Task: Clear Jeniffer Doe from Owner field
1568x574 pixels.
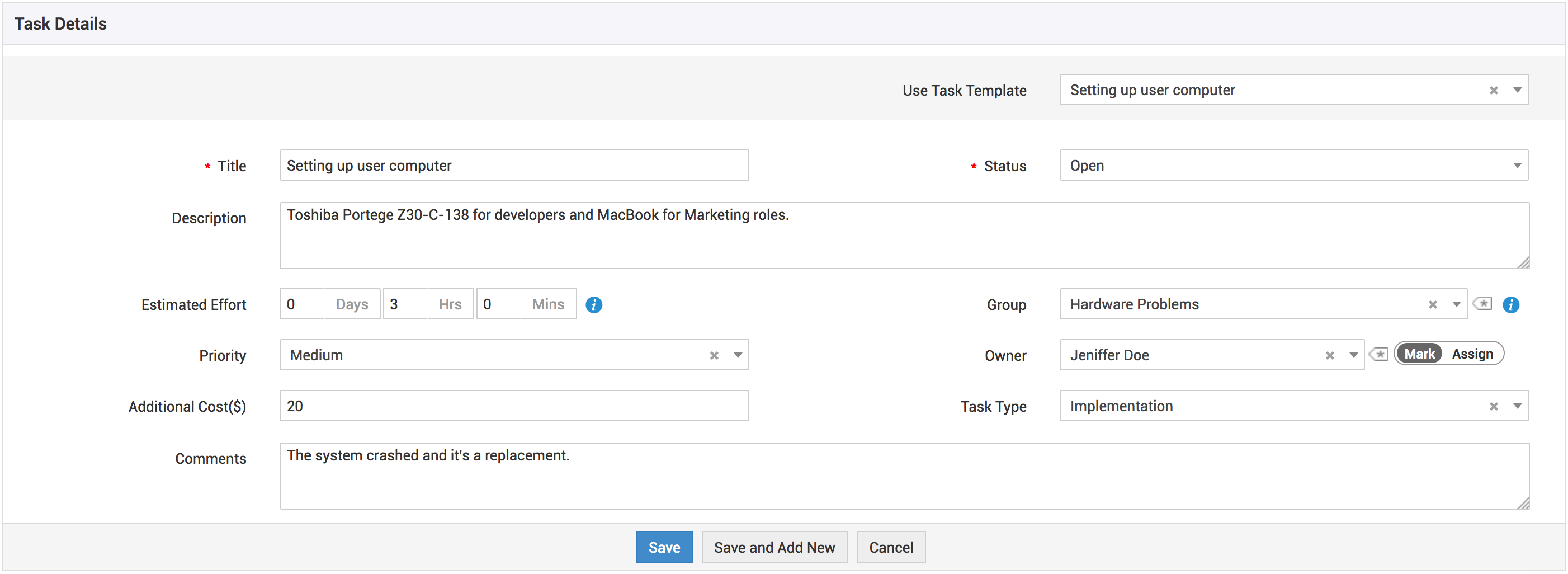Action: click(x=1329, y=355)
